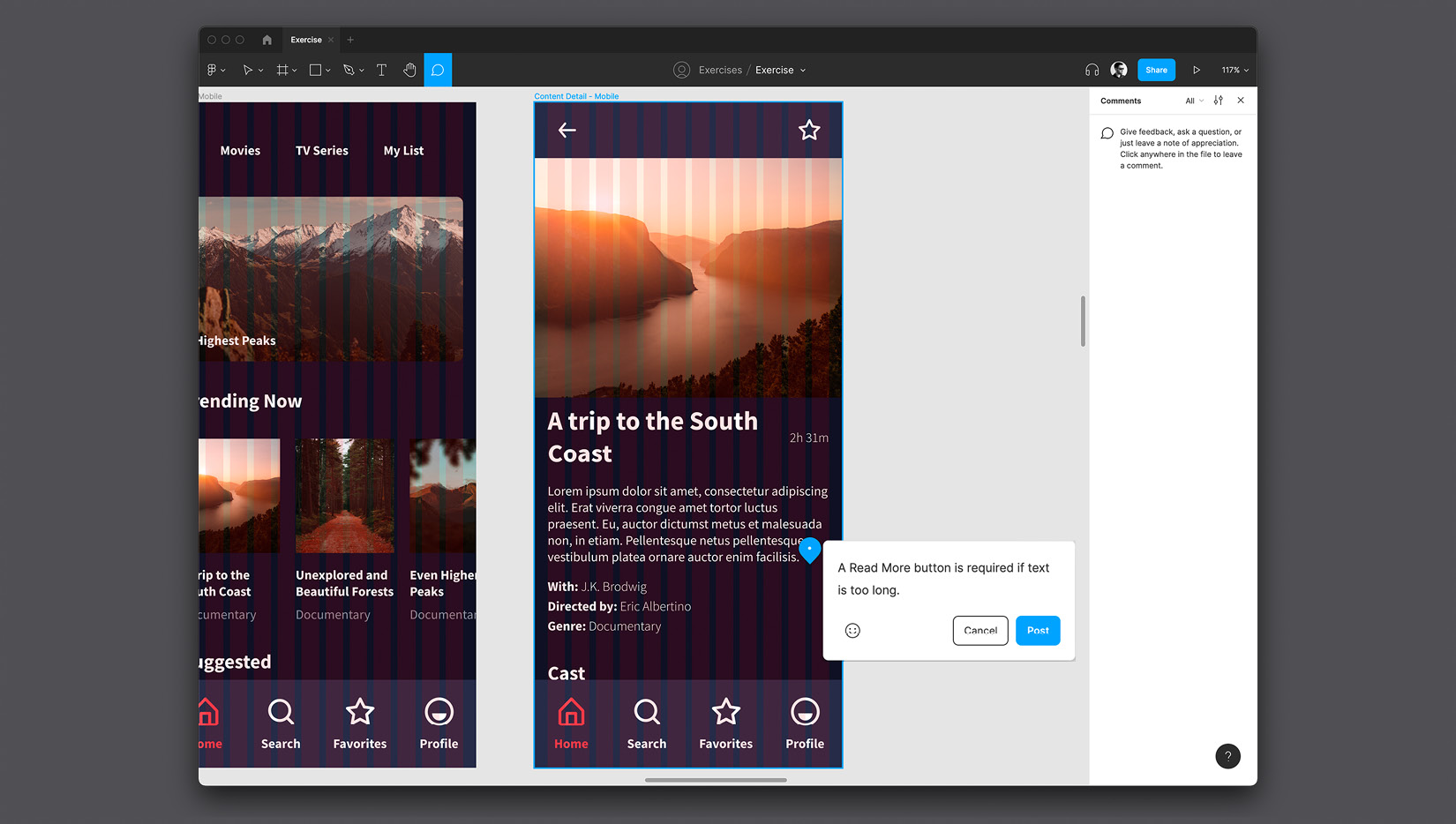Select the Rectangle shape tool
Viewport: 1456px width, 824px height.
(315, 70)
